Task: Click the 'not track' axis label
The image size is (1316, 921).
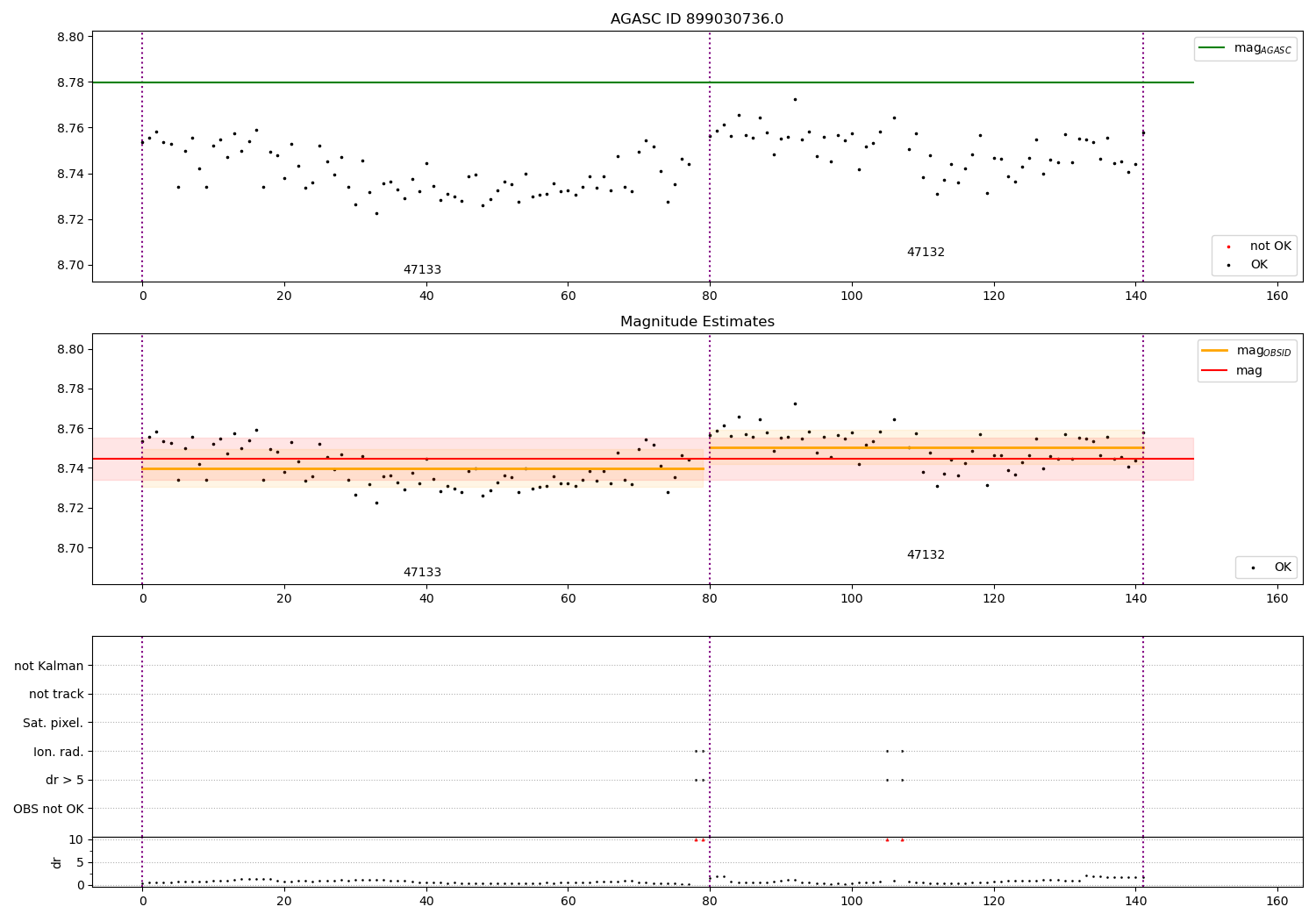Action: click(x=56, y=694)
